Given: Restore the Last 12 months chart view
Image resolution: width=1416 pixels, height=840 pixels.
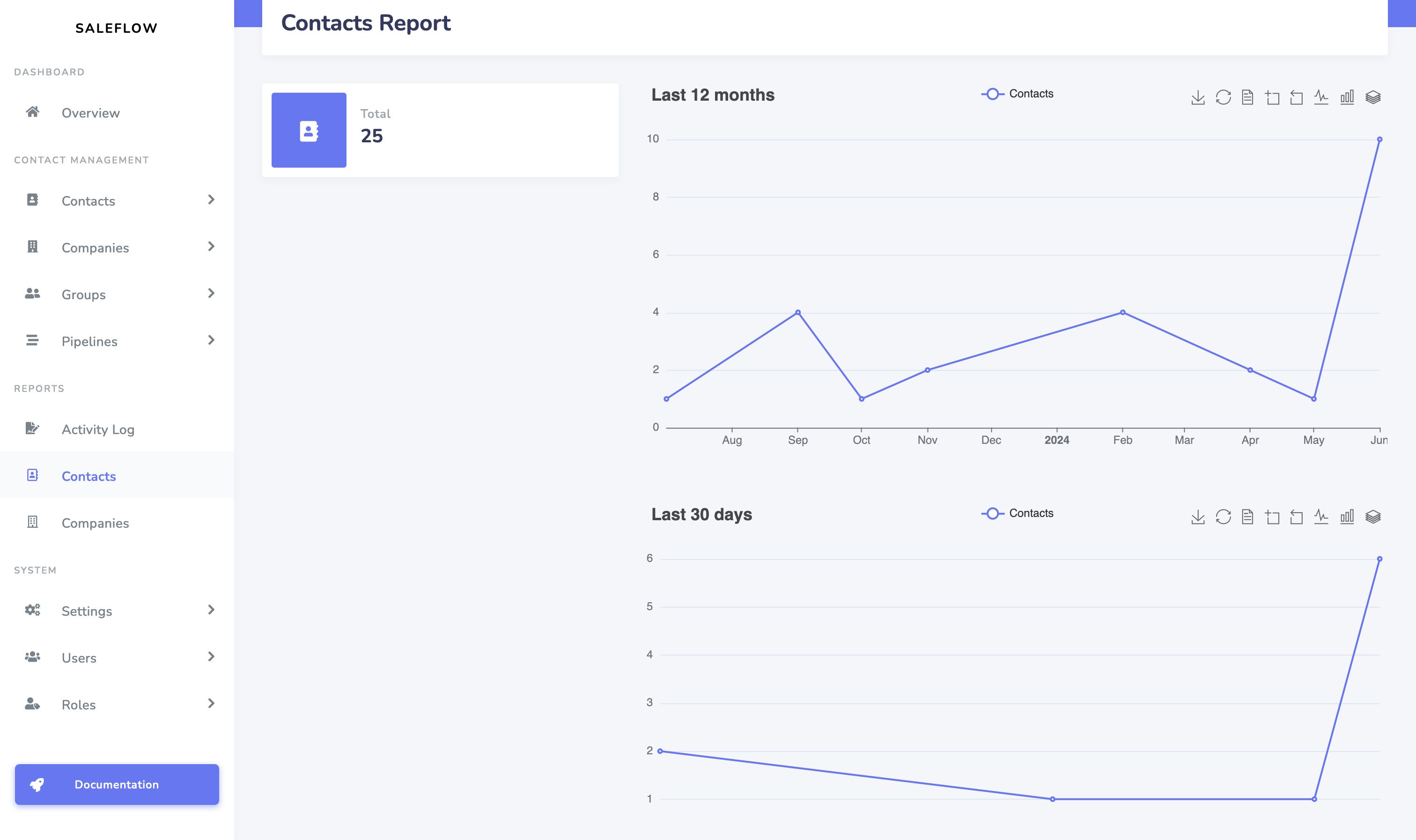Looking at the screenshot, I should tap(1223, 97).
